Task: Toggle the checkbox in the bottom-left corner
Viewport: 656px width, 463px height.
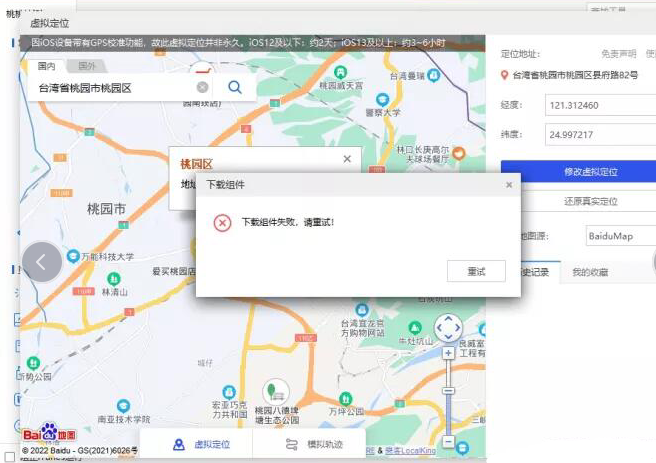Action: tap(10, 457)
